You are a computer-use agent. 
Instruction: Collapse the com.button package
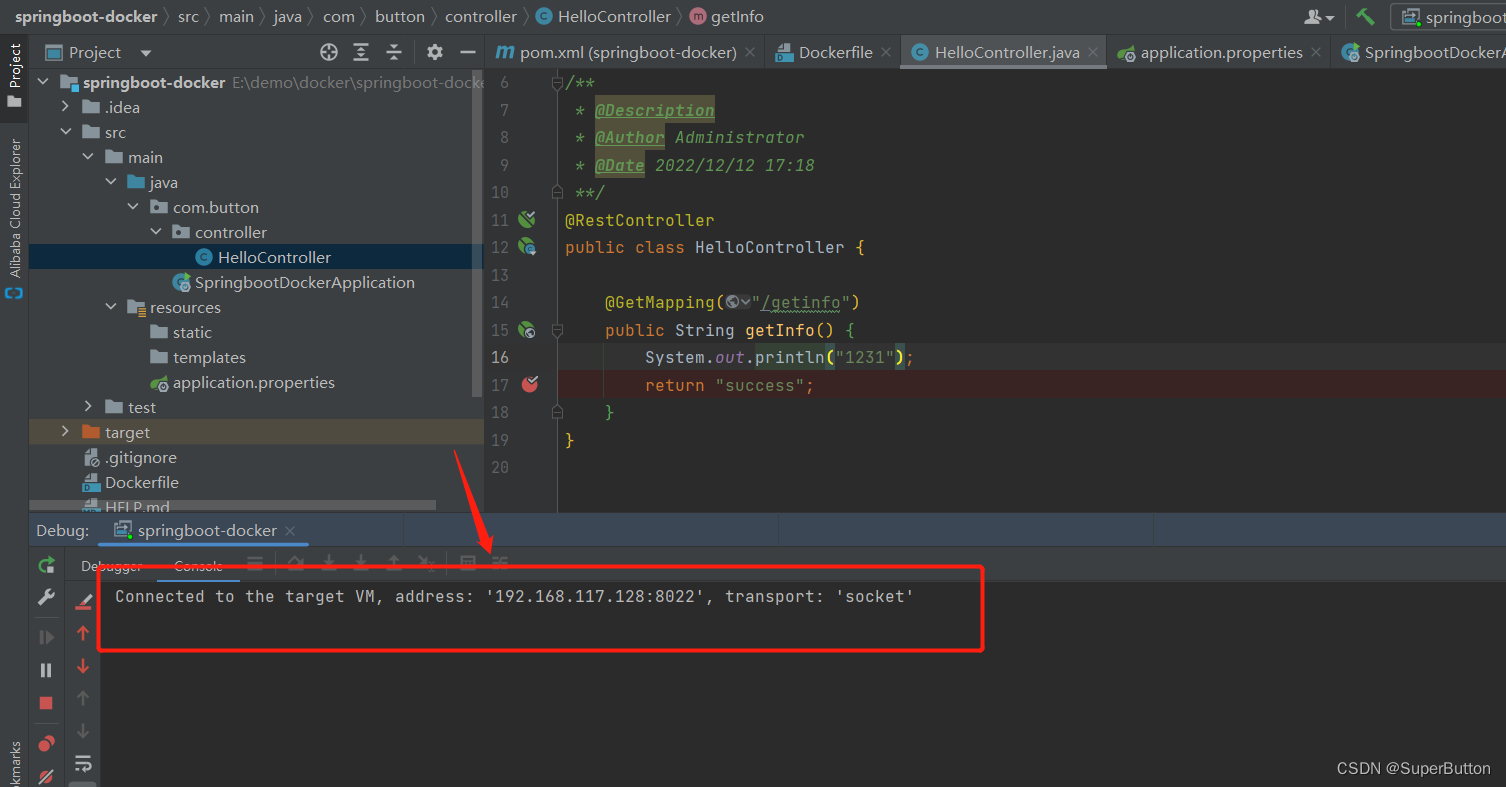click(x=133, y=207)
